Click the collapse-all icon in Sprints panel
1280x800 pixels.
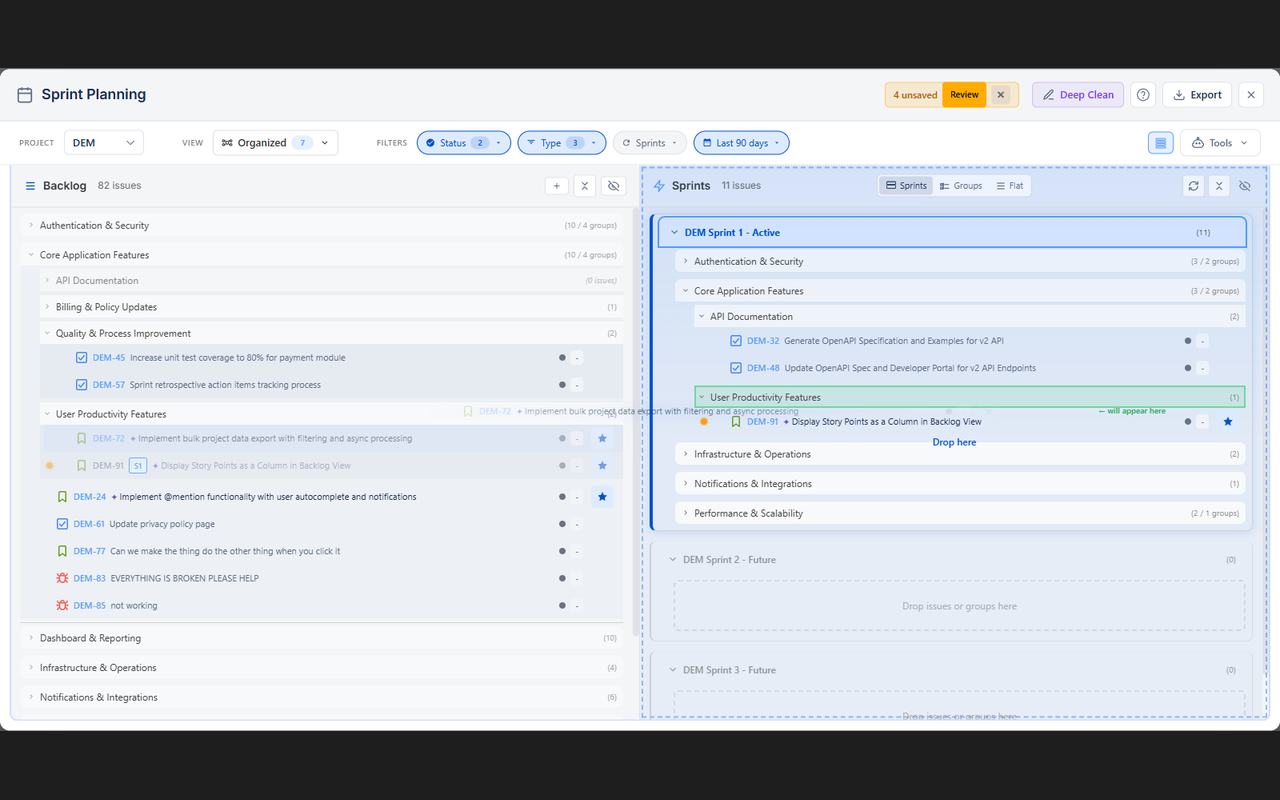point(1218,185)
